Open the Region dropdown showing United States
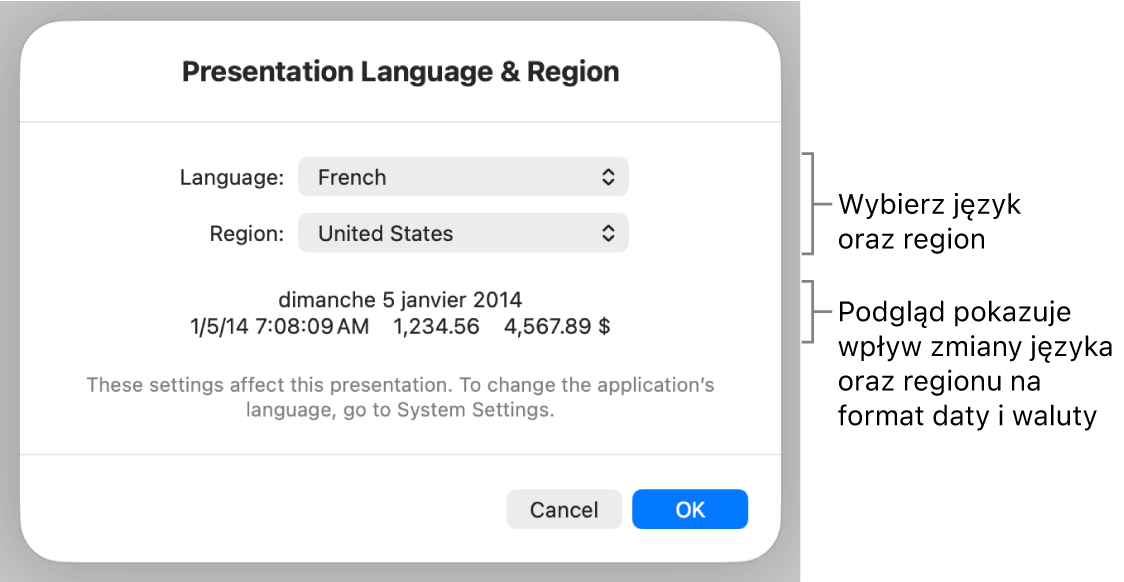 coord(463,233)
